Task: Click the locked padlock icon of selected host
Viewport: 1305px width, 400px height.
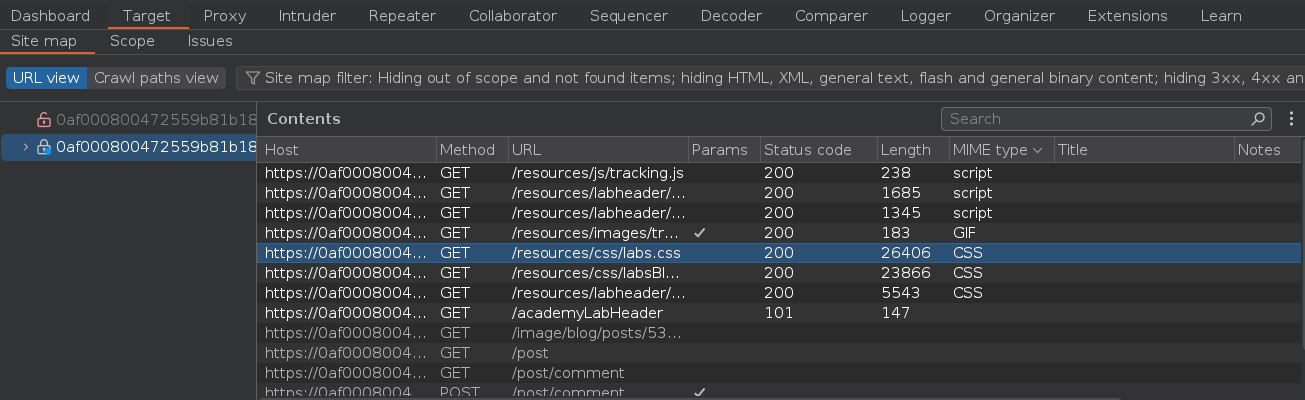Action: point(43,147)
